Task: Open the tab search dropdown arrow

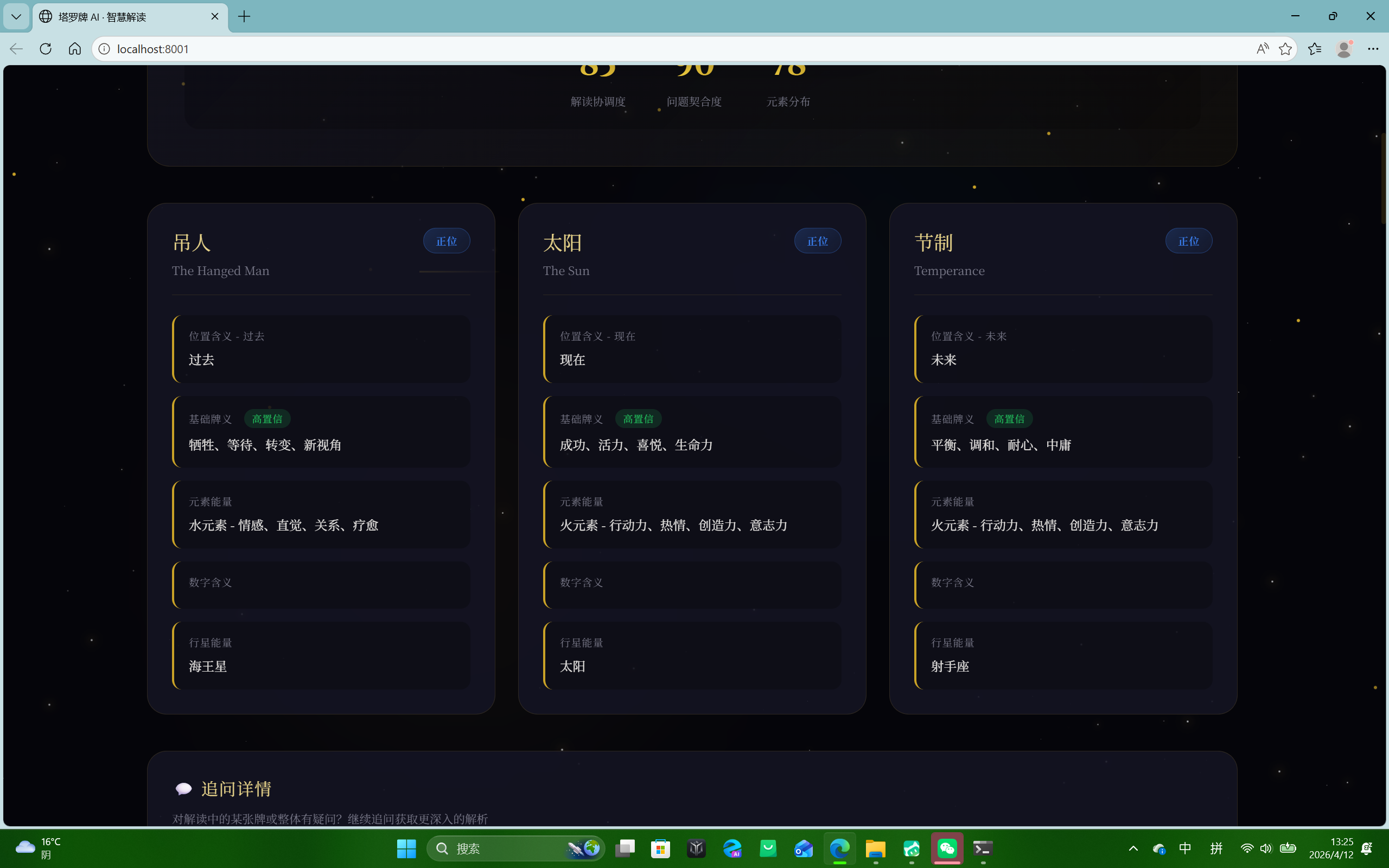Action: coord(16,17)
